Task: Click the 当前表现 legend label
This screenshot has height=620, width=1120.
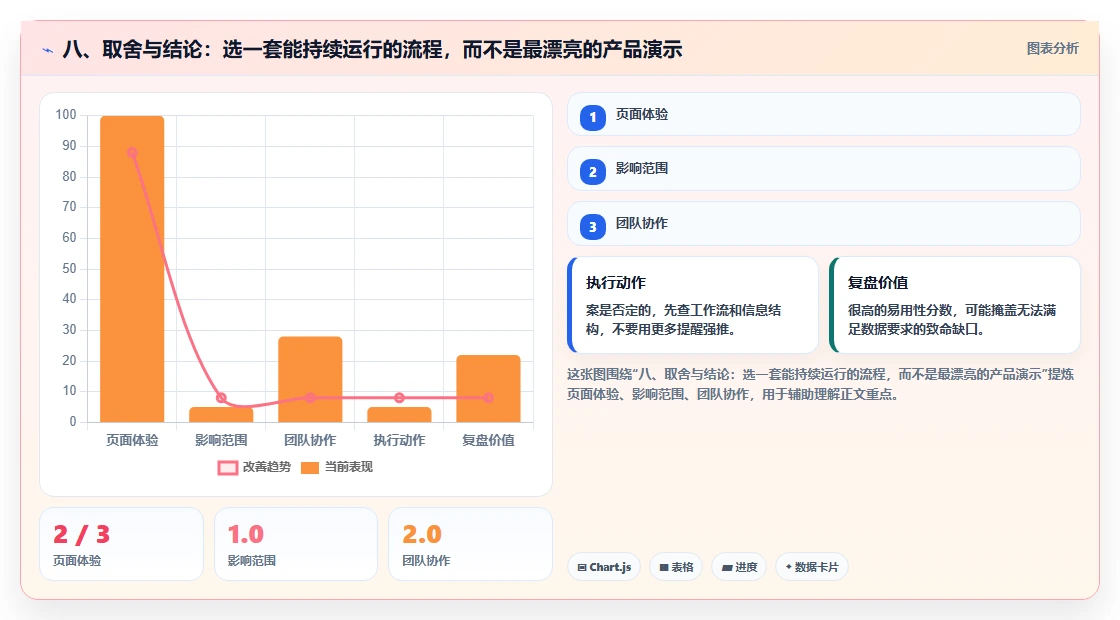Action: [349, 467]
